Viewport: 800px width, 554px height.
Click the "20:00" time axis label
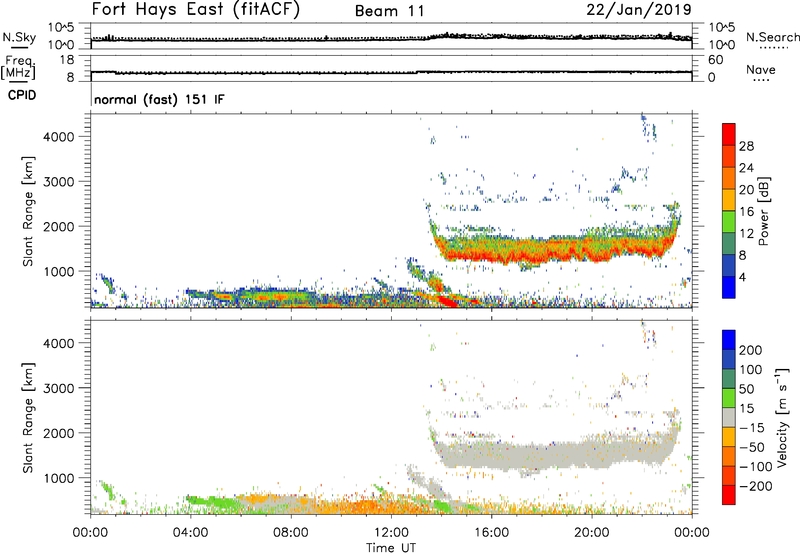pos(591,533)
